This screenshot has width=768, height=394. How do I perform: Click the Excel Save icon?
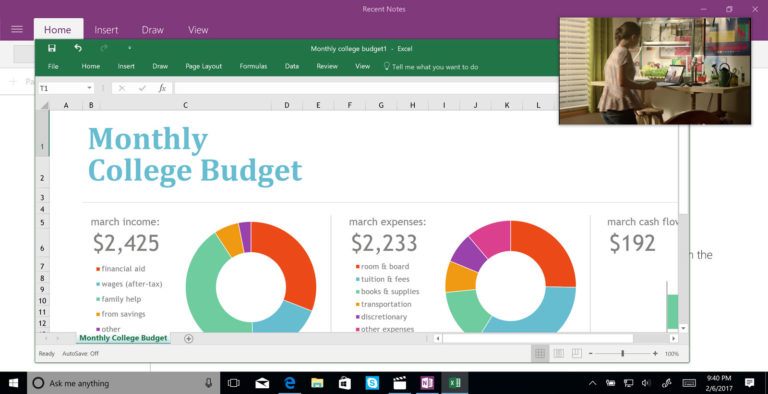click(51, 48)
